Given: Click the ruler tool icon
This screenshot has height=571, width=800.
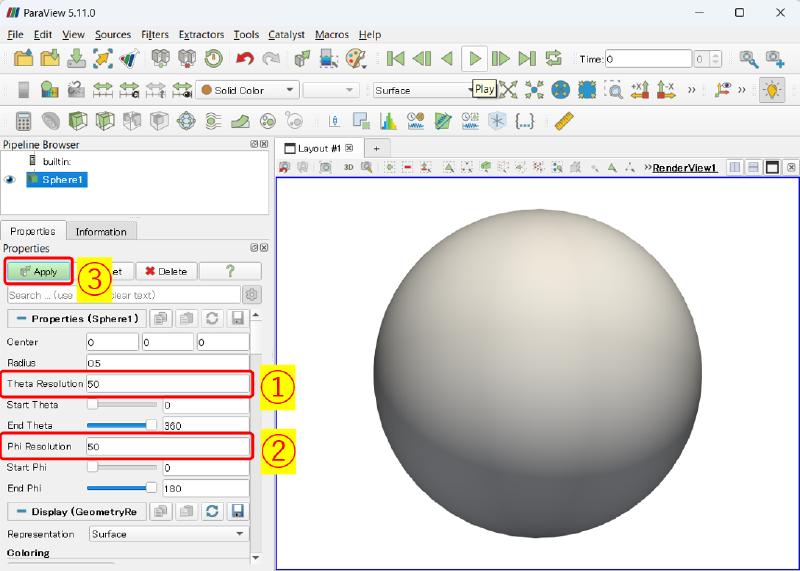Looking at the screenshot, I should 563,121.
